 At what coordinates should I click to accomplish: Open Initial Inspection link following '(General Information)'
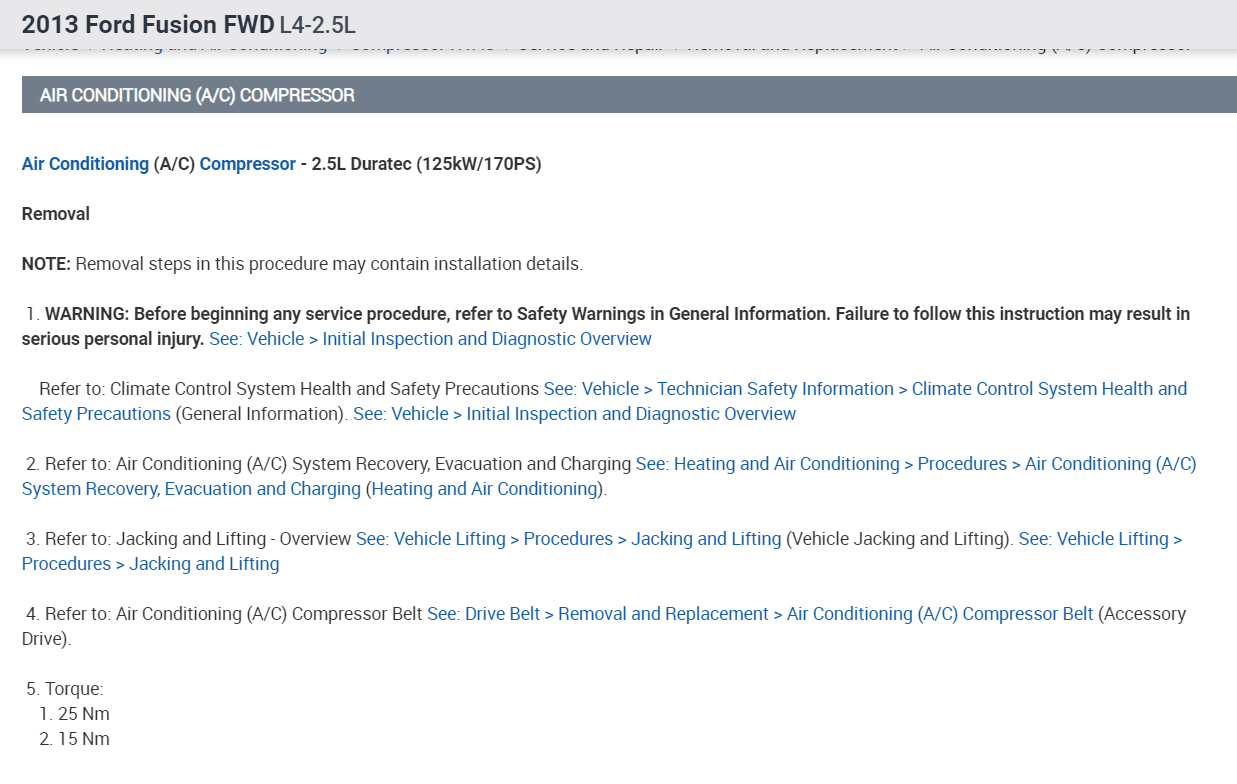(x=575, y=414)
